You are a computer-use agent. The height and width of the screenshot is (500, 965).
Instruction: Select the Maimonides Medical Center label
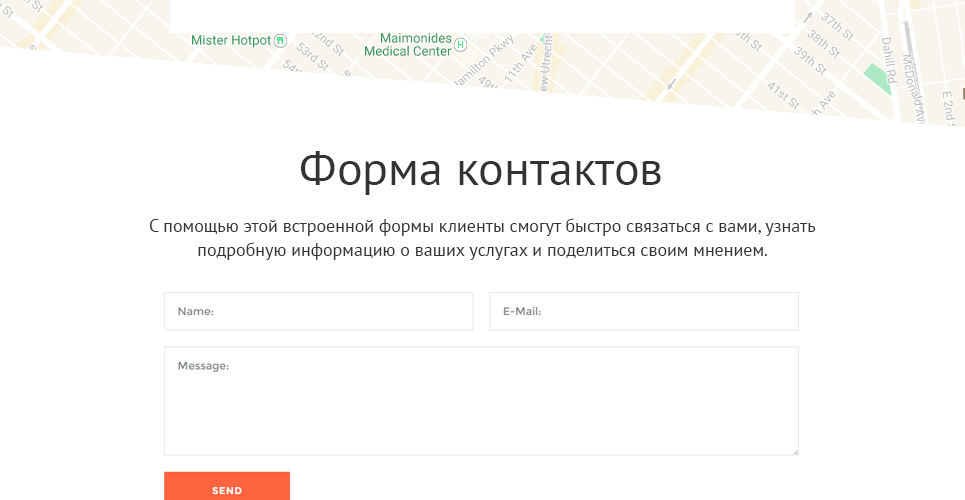(x=408, y=45)
